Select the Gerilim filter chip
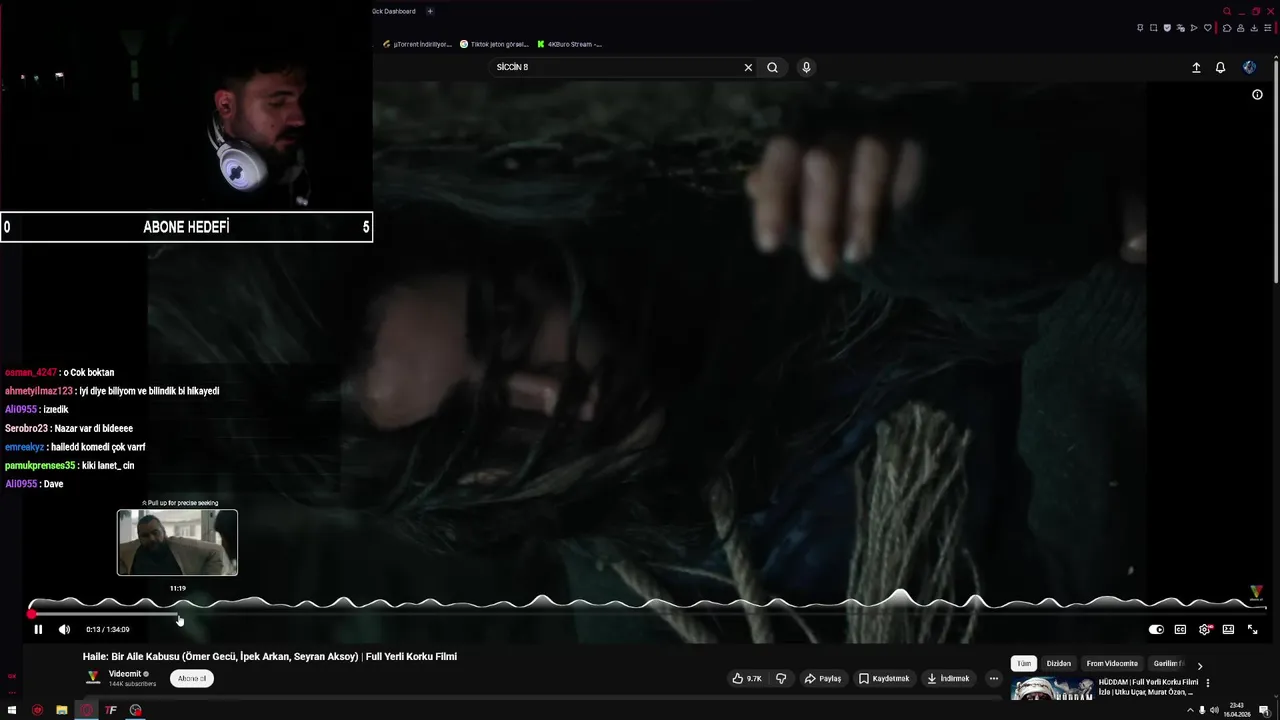Image resolution: width=1280 pixels, height=720 pixels. point(1168,664)
